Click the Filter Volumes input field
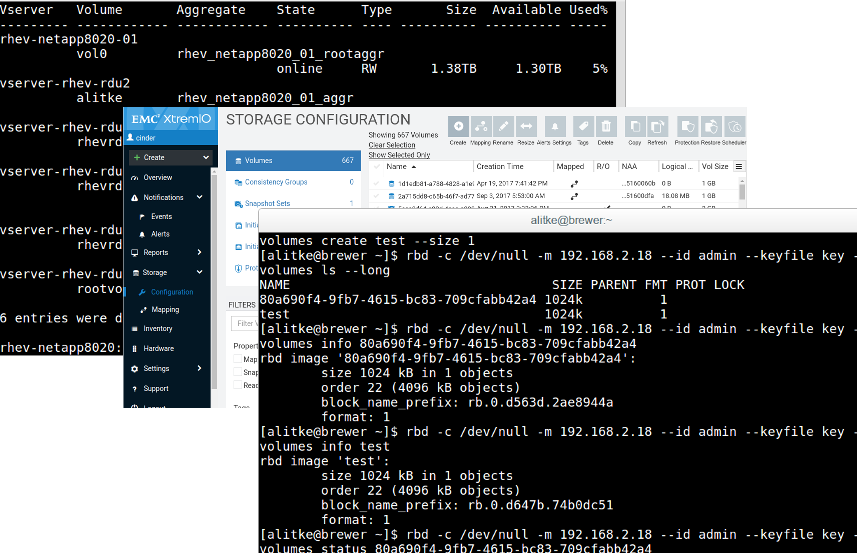Image resolution: width=857 pixels, height=553 pixels. click(x=244, y=323)
